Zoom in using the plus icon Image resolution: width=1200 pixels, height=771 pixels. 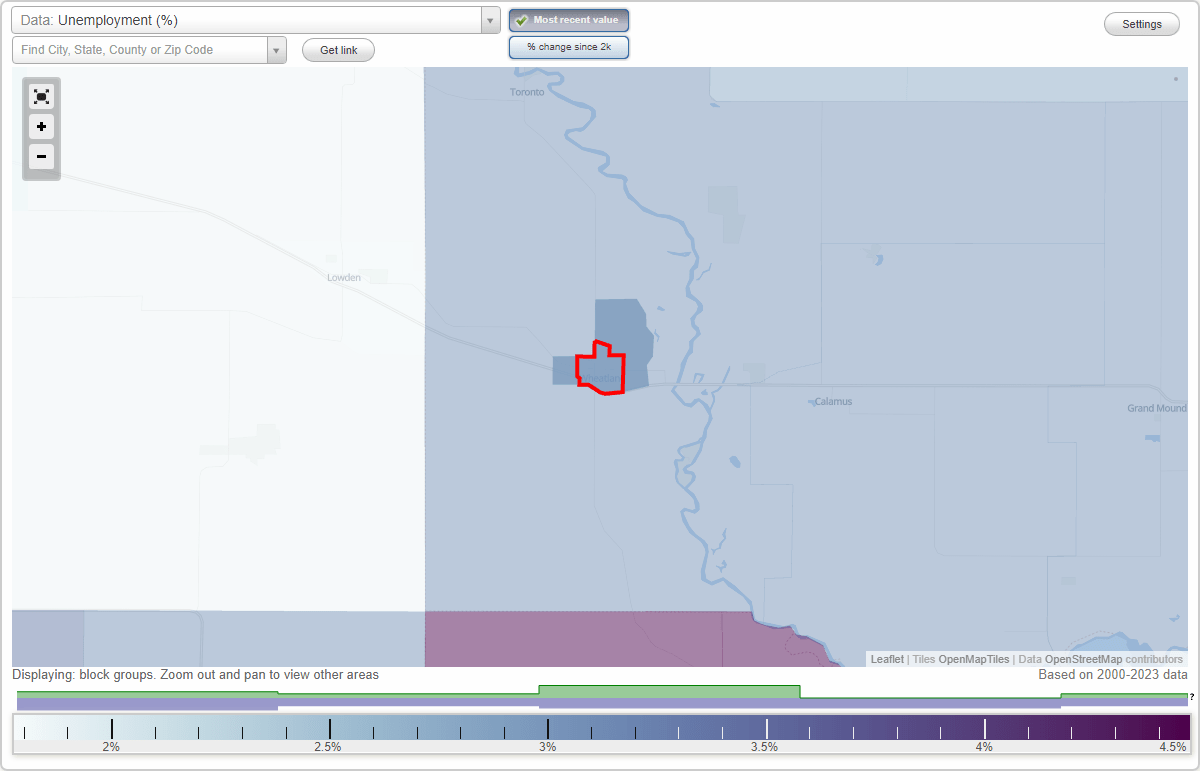41,126
